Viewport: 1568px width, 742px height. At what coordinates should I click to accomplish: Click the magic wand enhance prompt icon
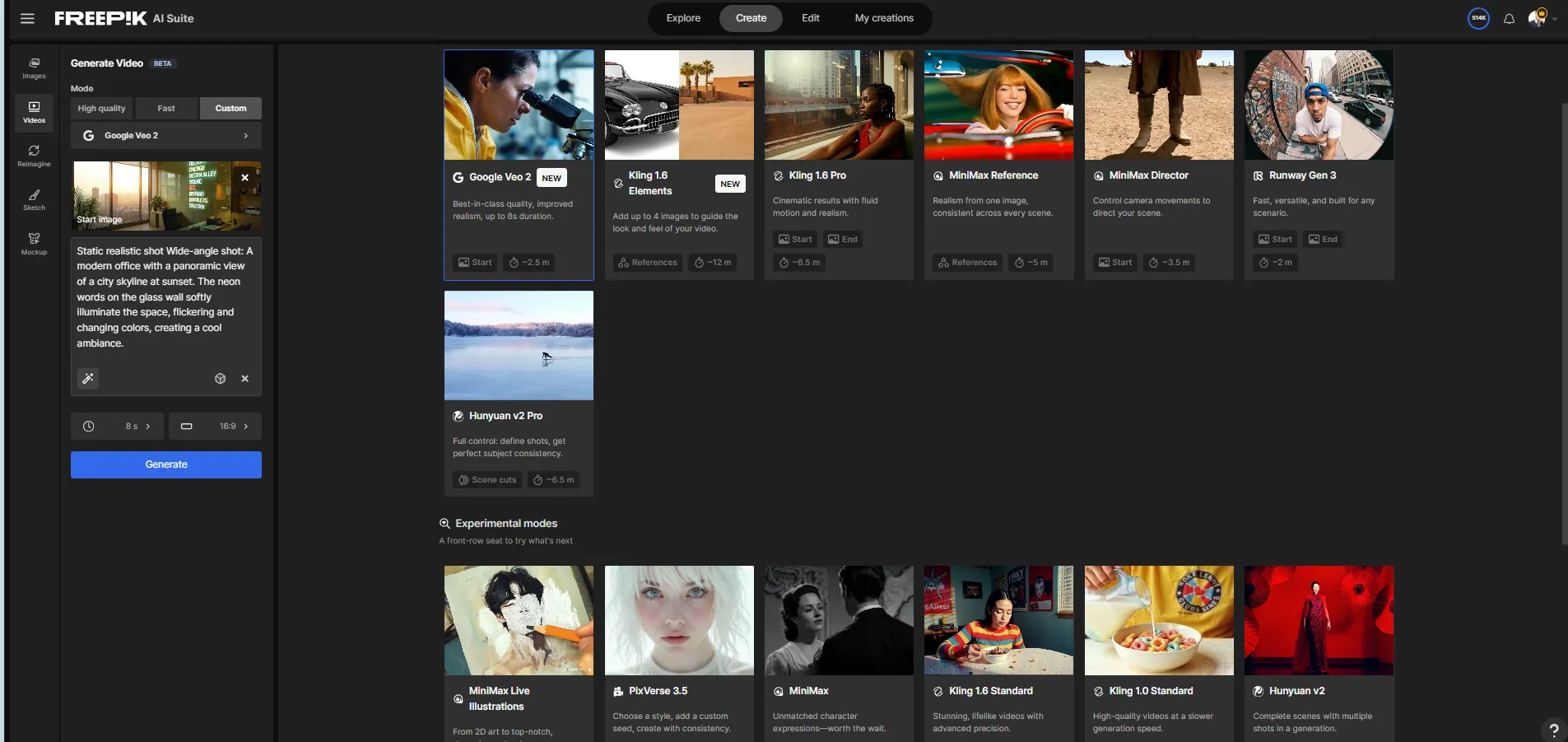[x=88, y=379]
